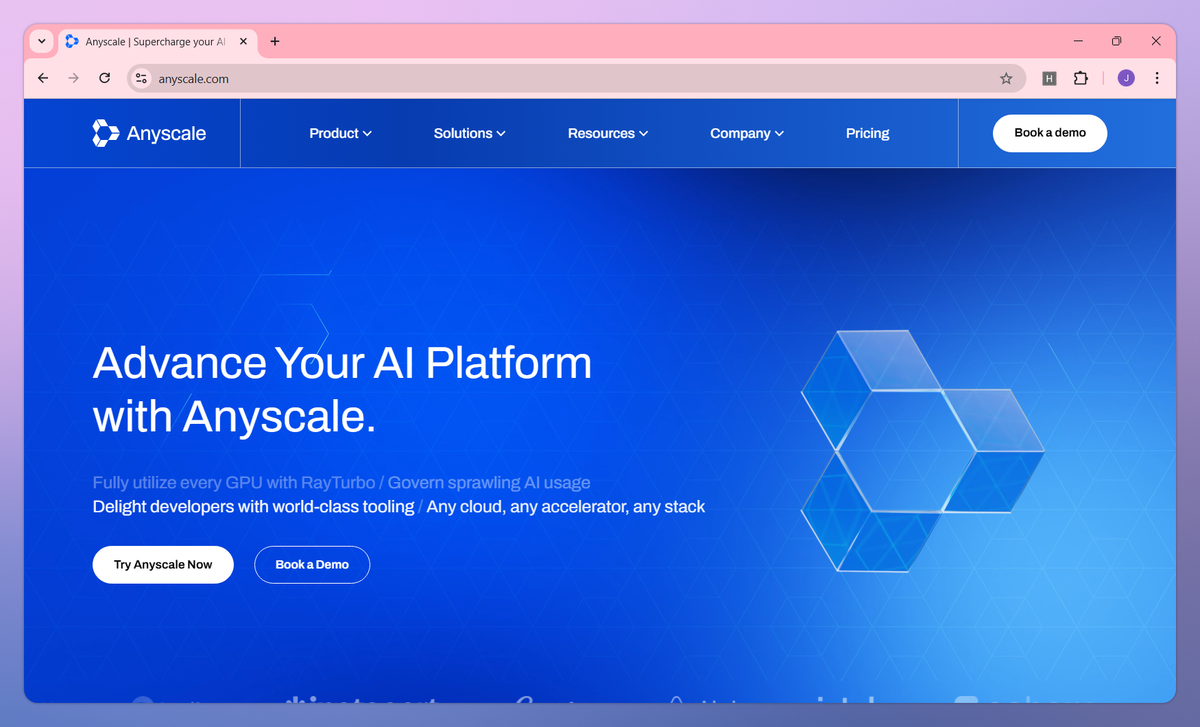Click the text 'Fully utilize every GPU with RayTurbo'
Image resolution: width=1200 pixels, height=727 pixels.
pos(234,483)
